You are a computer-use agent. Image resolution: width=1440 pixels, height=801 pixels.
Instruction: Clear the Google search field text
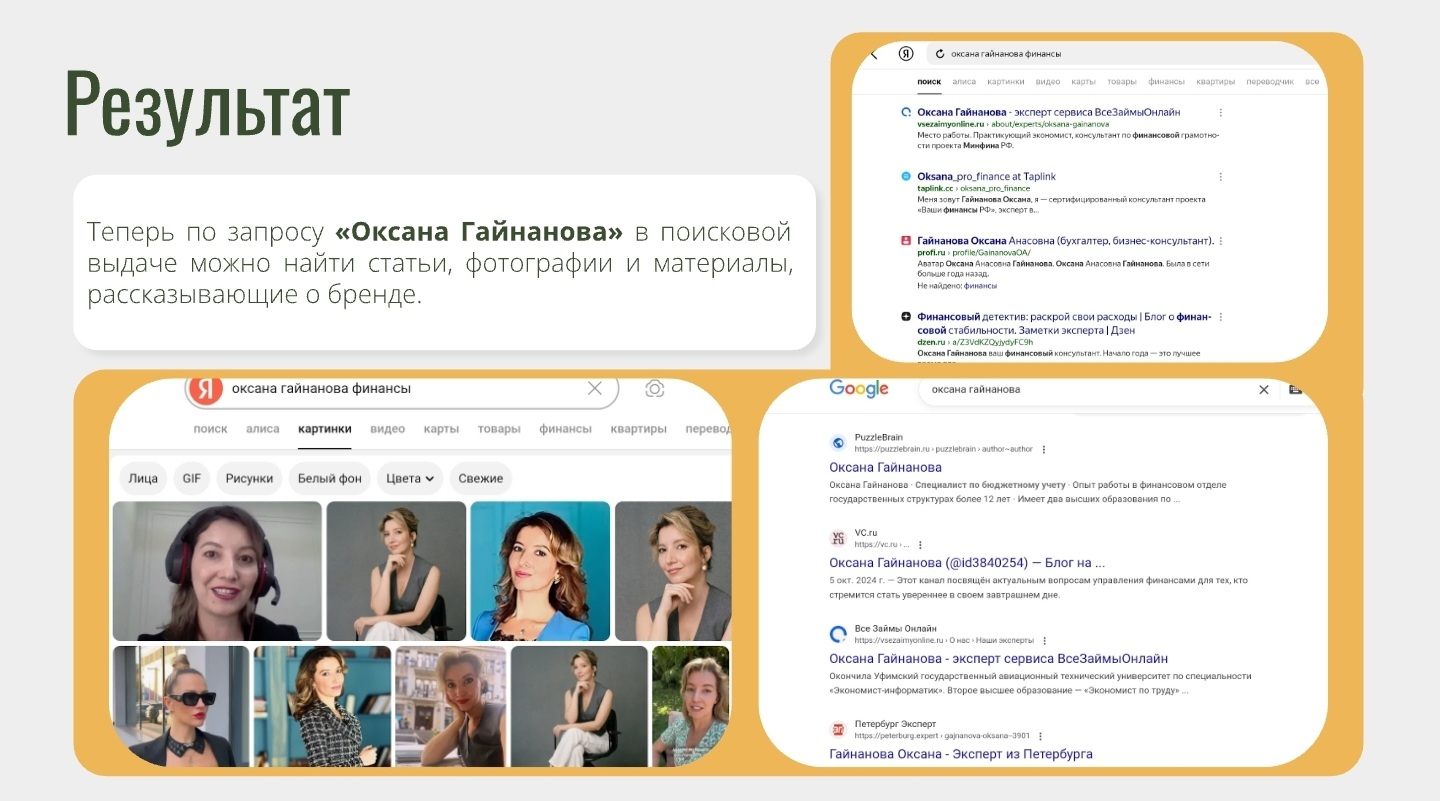coord(1263,389)
